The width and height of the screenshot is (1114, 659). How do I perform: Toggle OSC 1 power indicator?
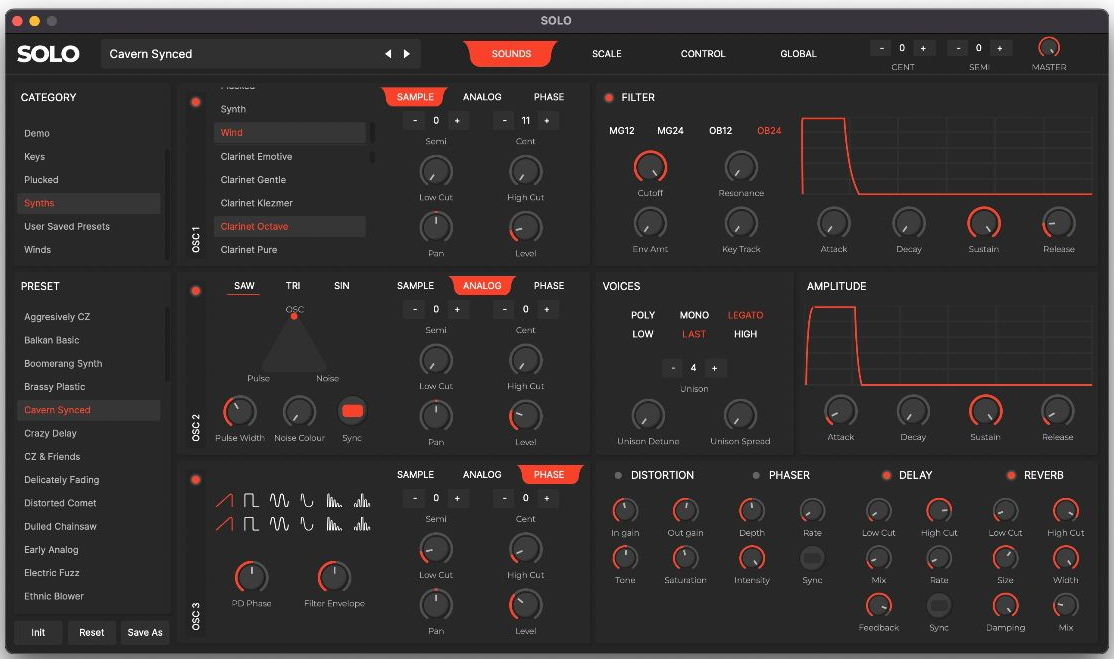195,102
